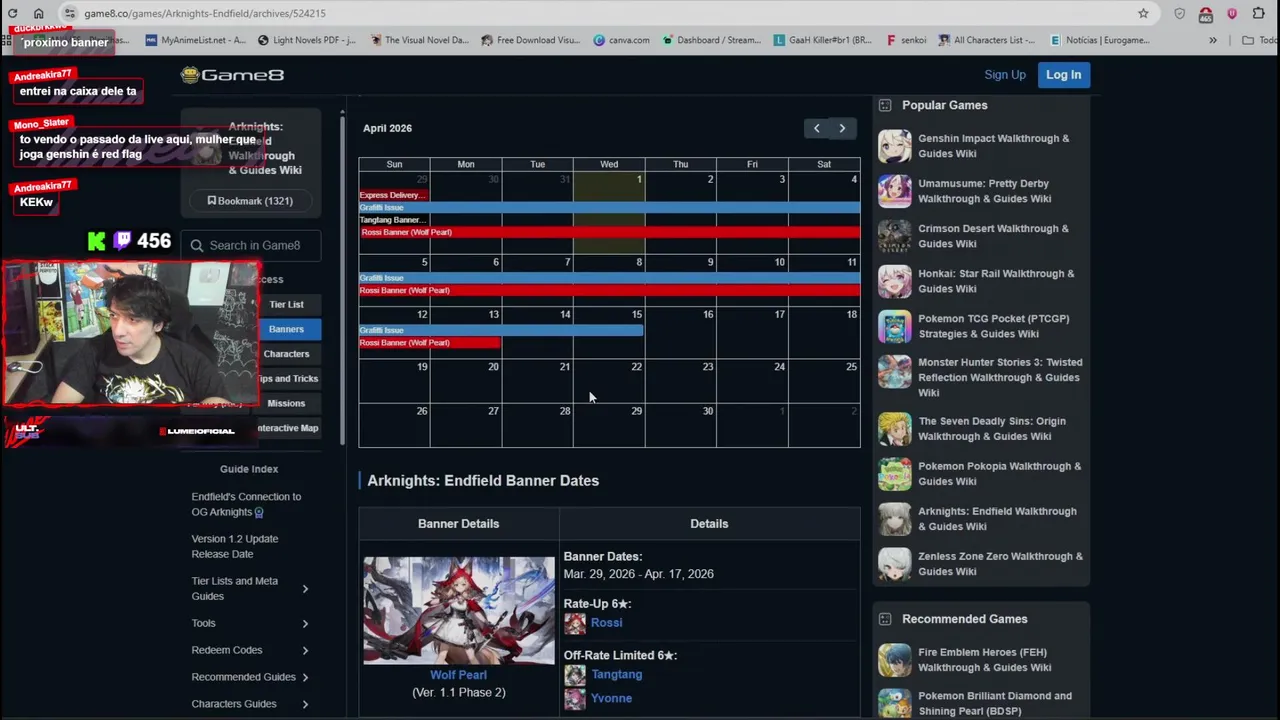Click the Crimson Desert game icon
Screen dimensions: 1280x720
pyautogui.click(x=895, y=236)
